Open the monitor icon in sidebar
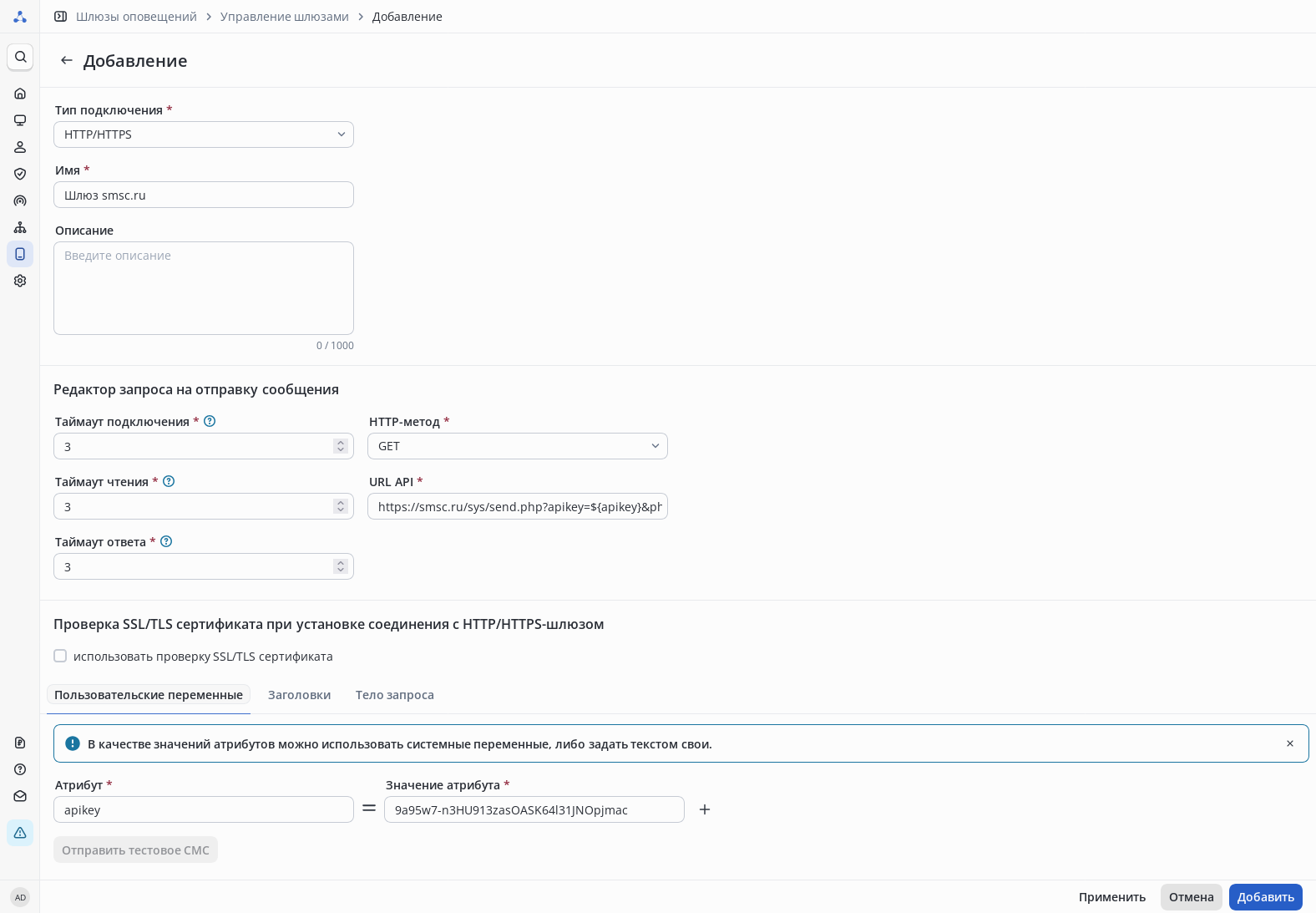The height and width of the screenshot is (913, 1316). click(x=20, y=120)
